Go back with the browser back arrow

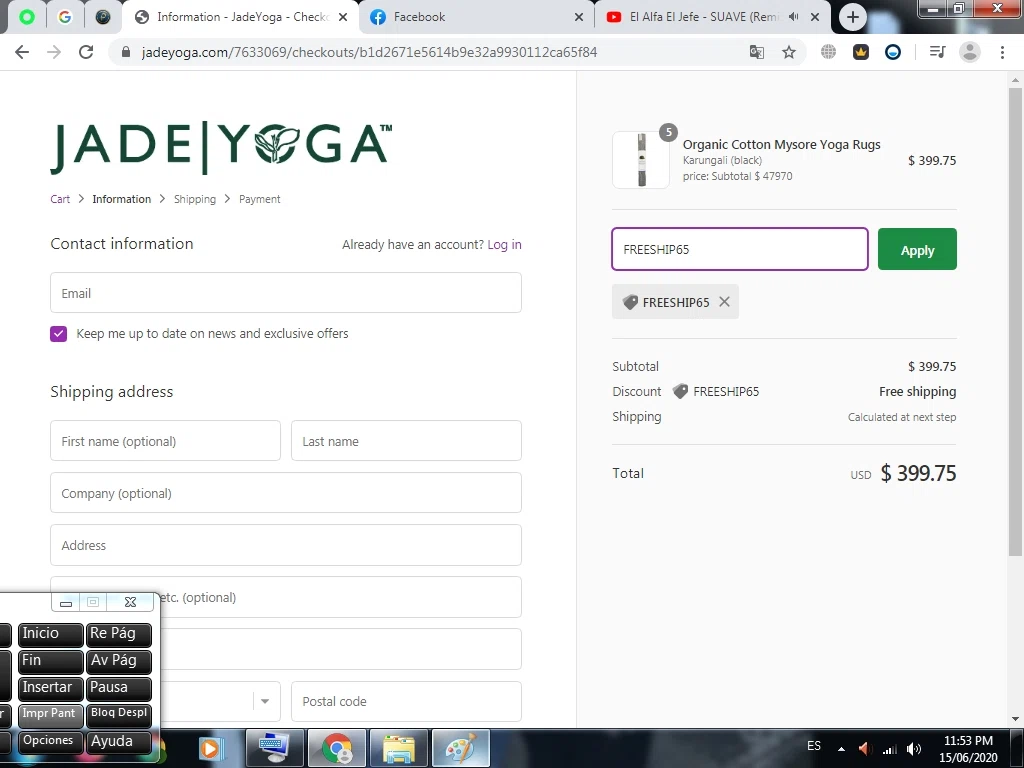point(22,52)
